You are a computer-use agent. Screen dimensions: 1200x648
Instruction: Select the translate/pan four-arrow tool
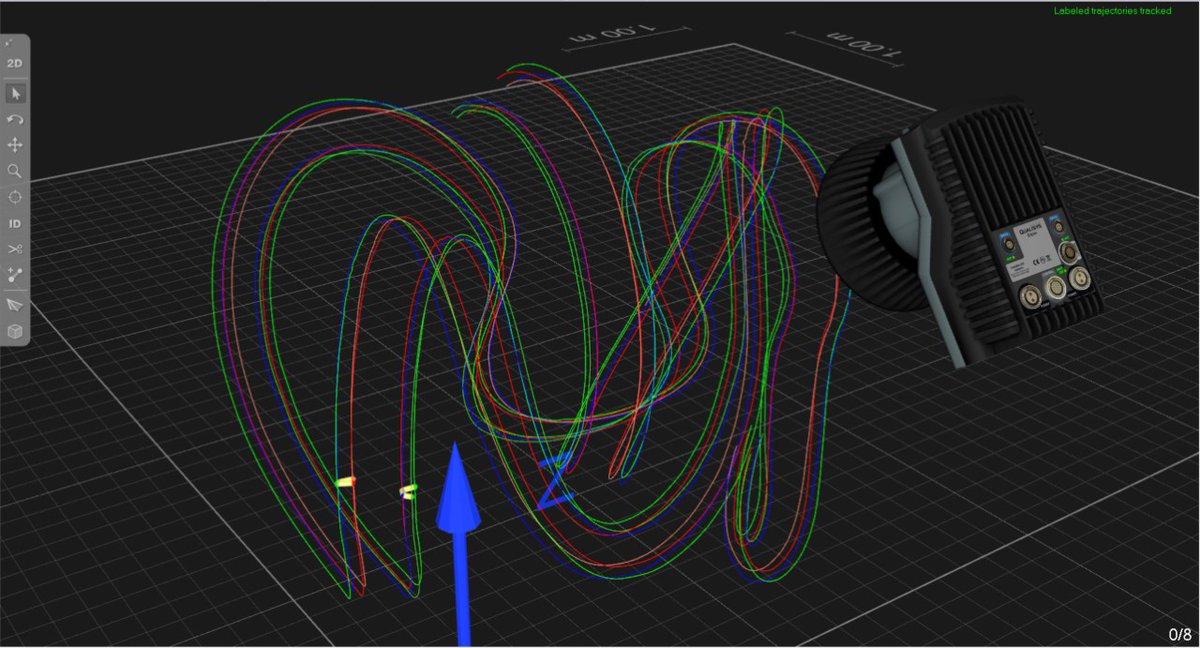(x=15, y=146)
